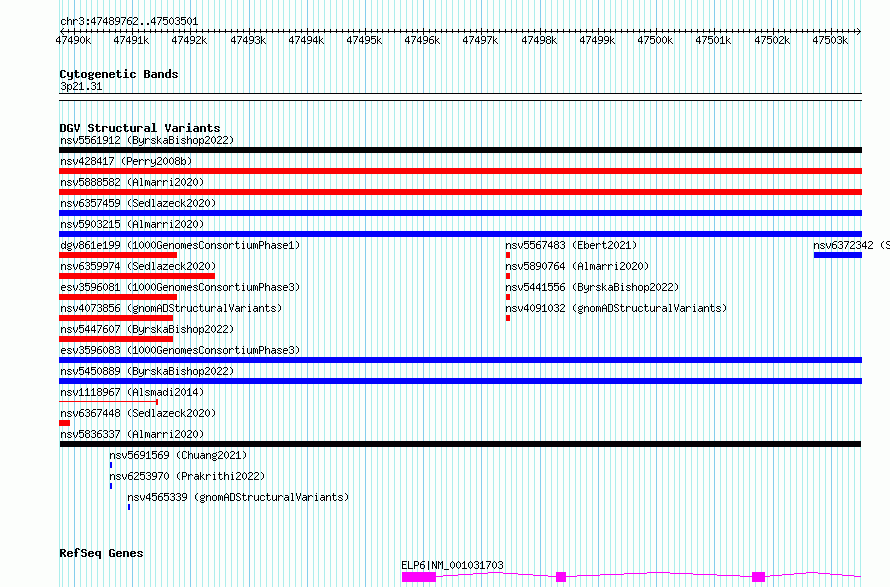The image size is (890, 587).
Task: Select nsv5441556 (ByrskaBishop2022) label
Action: [x=592, y=287]
